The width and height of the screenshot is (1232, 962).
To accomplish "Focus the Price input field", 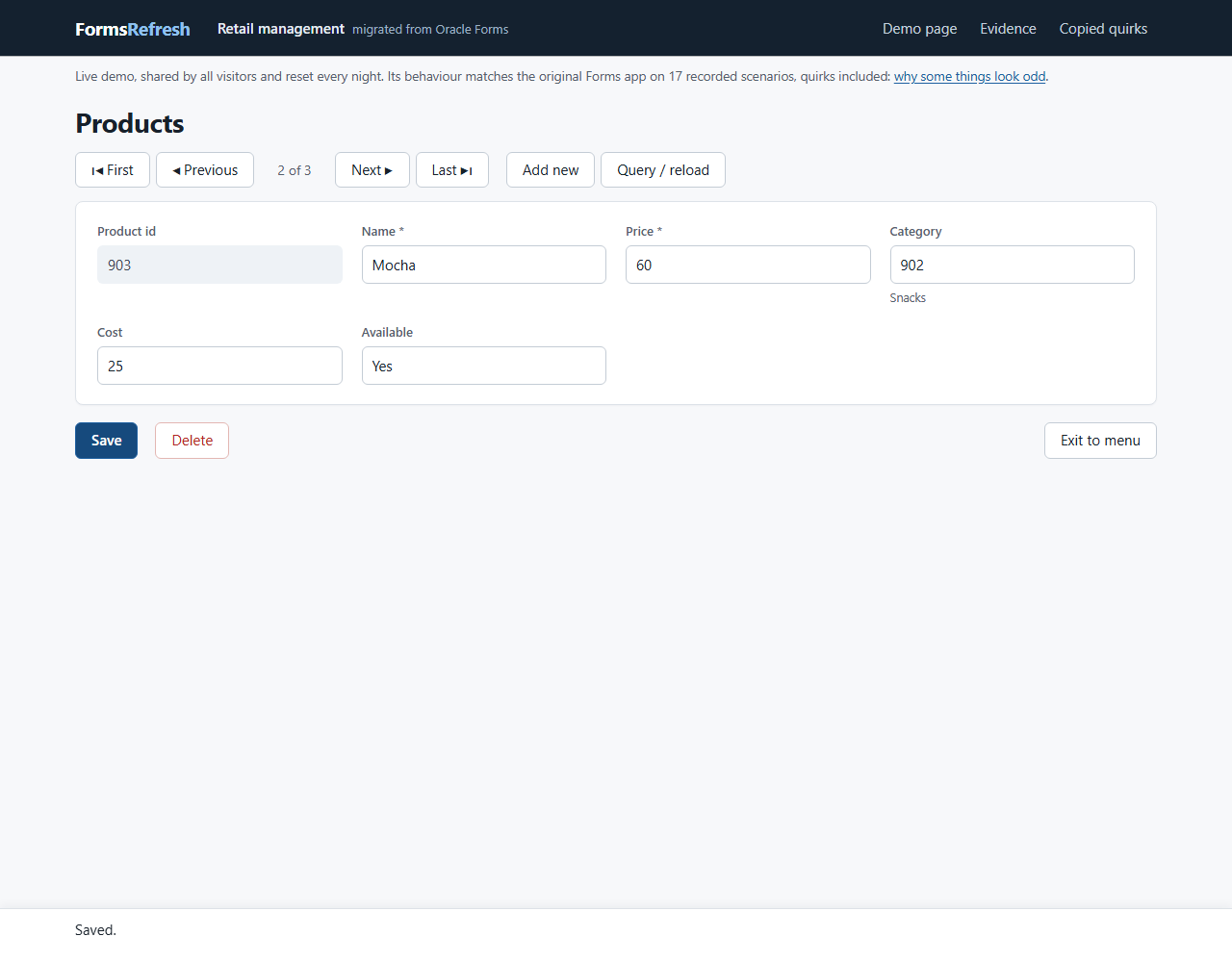I will 748,265.
